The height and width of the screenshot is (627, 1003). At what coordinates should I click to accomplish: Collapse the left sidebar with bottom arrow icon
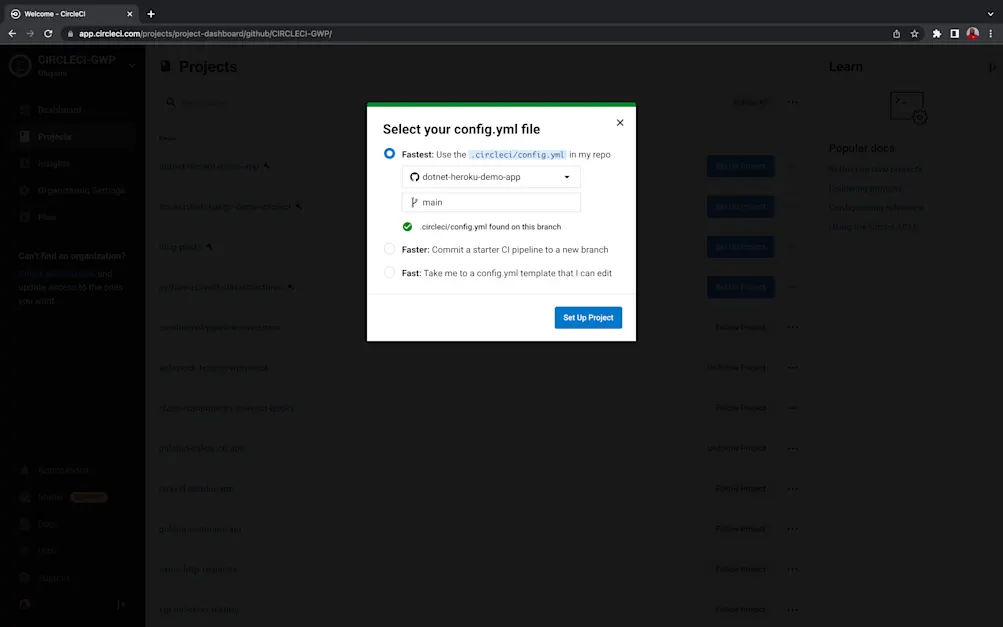[121, 604]
